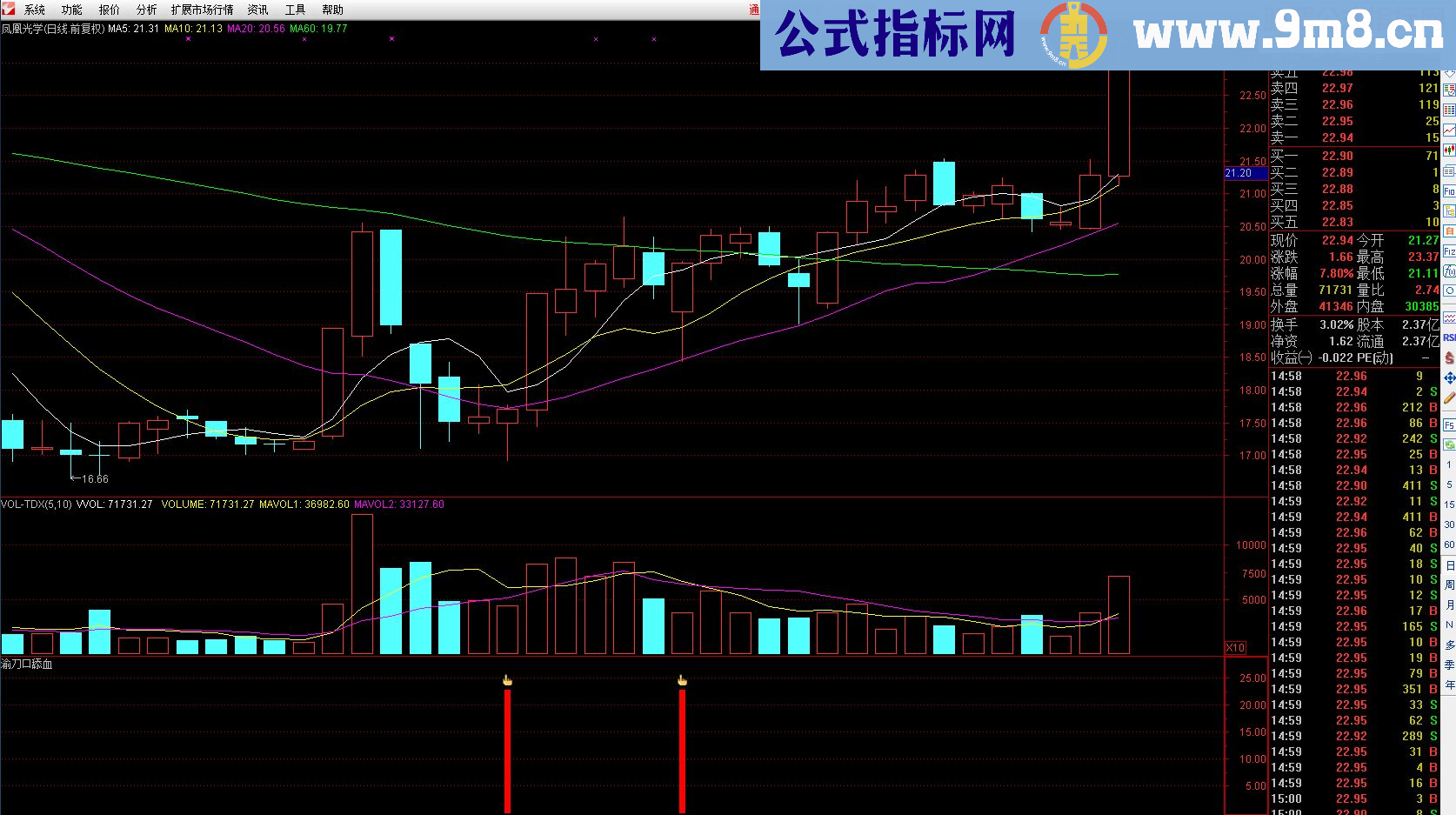Image resolution: width=1456 pixels, height=815 pixels.
Task: Switch to weekly period 周
Action: pyautogui.click(x=1449, y=585)
